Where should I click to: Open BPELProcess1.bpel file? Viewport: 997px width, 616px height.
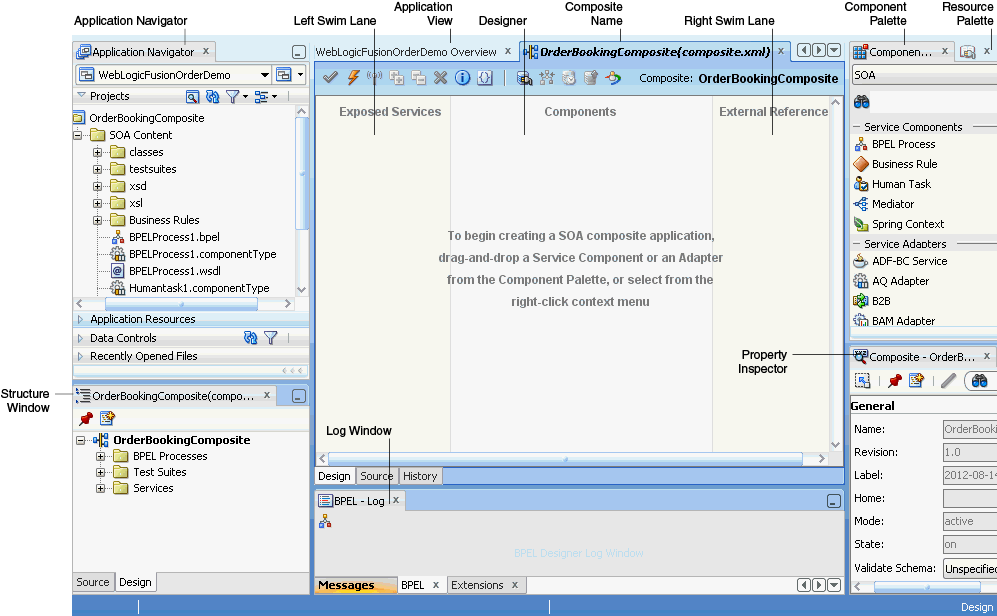pos(174,237)
